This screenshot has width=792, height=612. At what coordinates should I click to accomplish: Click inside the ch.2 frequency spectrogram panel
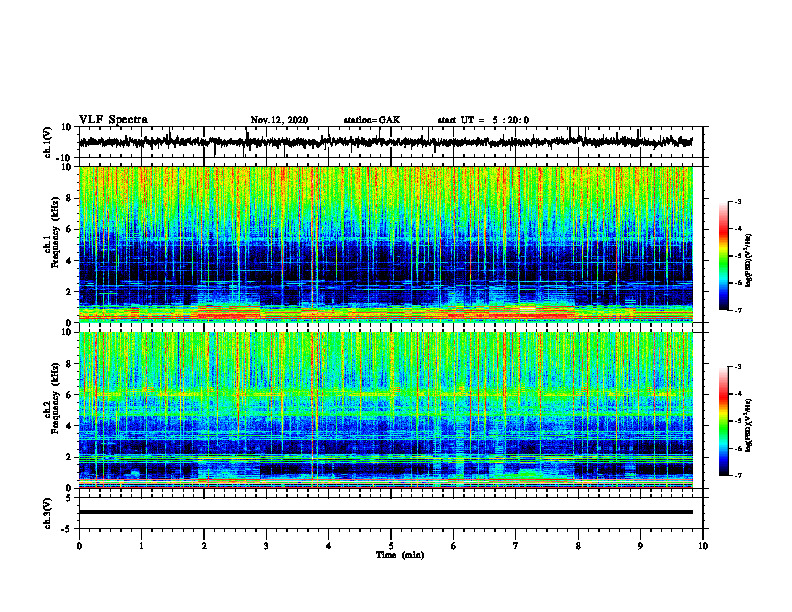coord(386,410)
